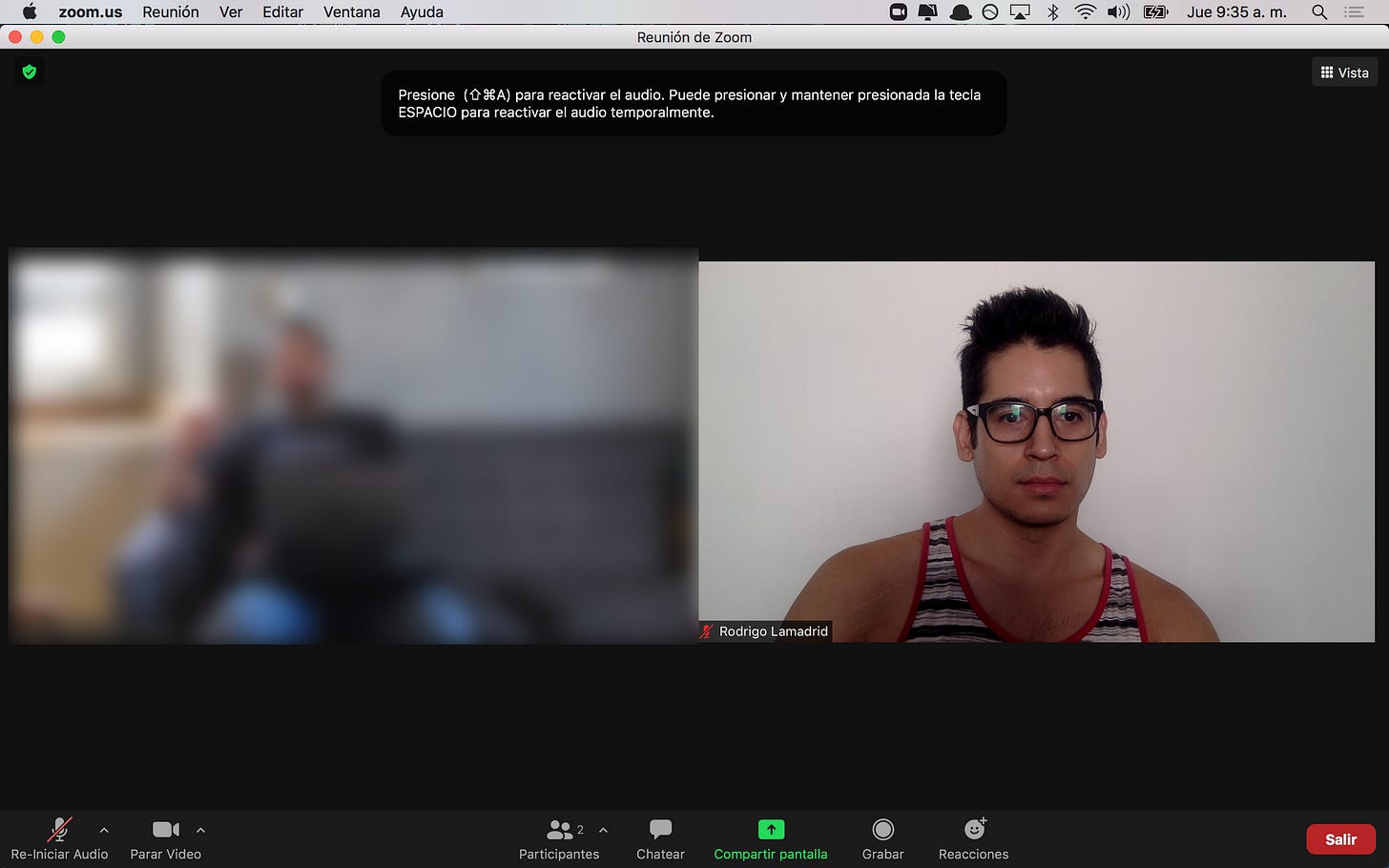Image resolution: width=1389 pixels, height=868 pixels.
Task: Open the battery status menu
Action: point(1155,12)
